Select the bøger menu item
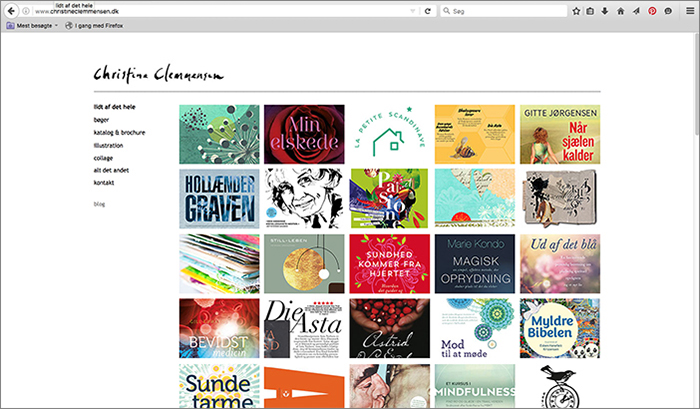700x409 pixels. [x=101, y=120]
